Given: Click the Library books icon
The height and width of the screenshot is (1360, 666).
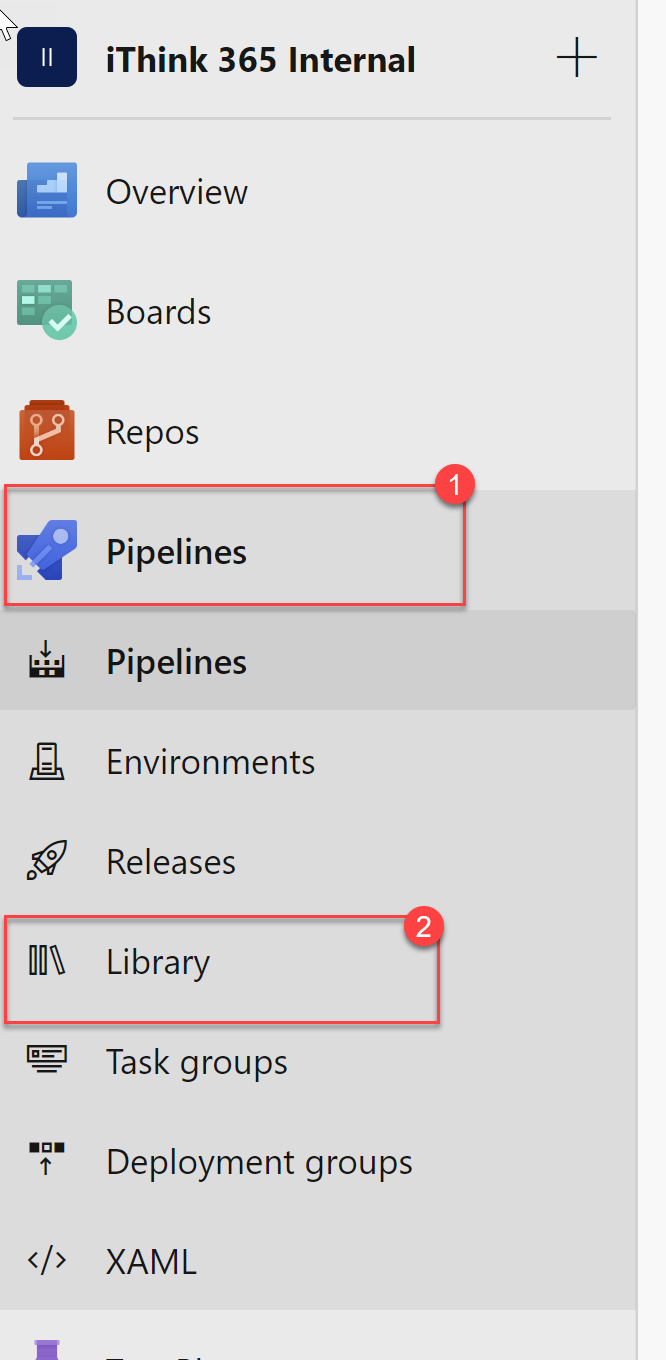Looking at the screenshot, I should (x=47, y=961).
